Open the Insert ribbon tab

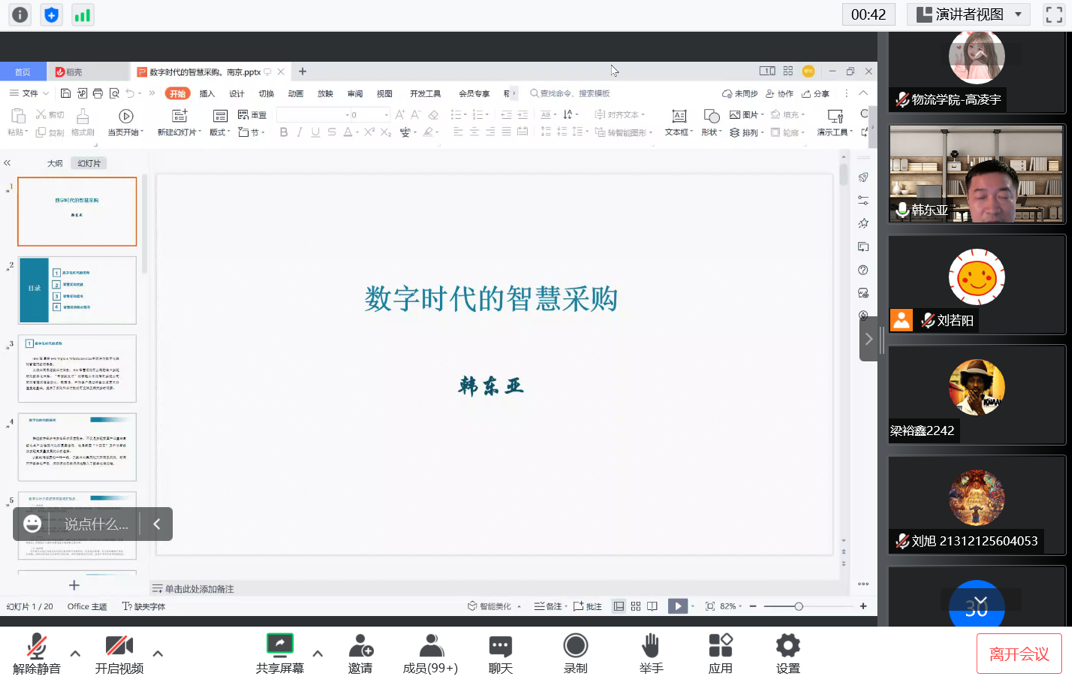click(207, 94)
